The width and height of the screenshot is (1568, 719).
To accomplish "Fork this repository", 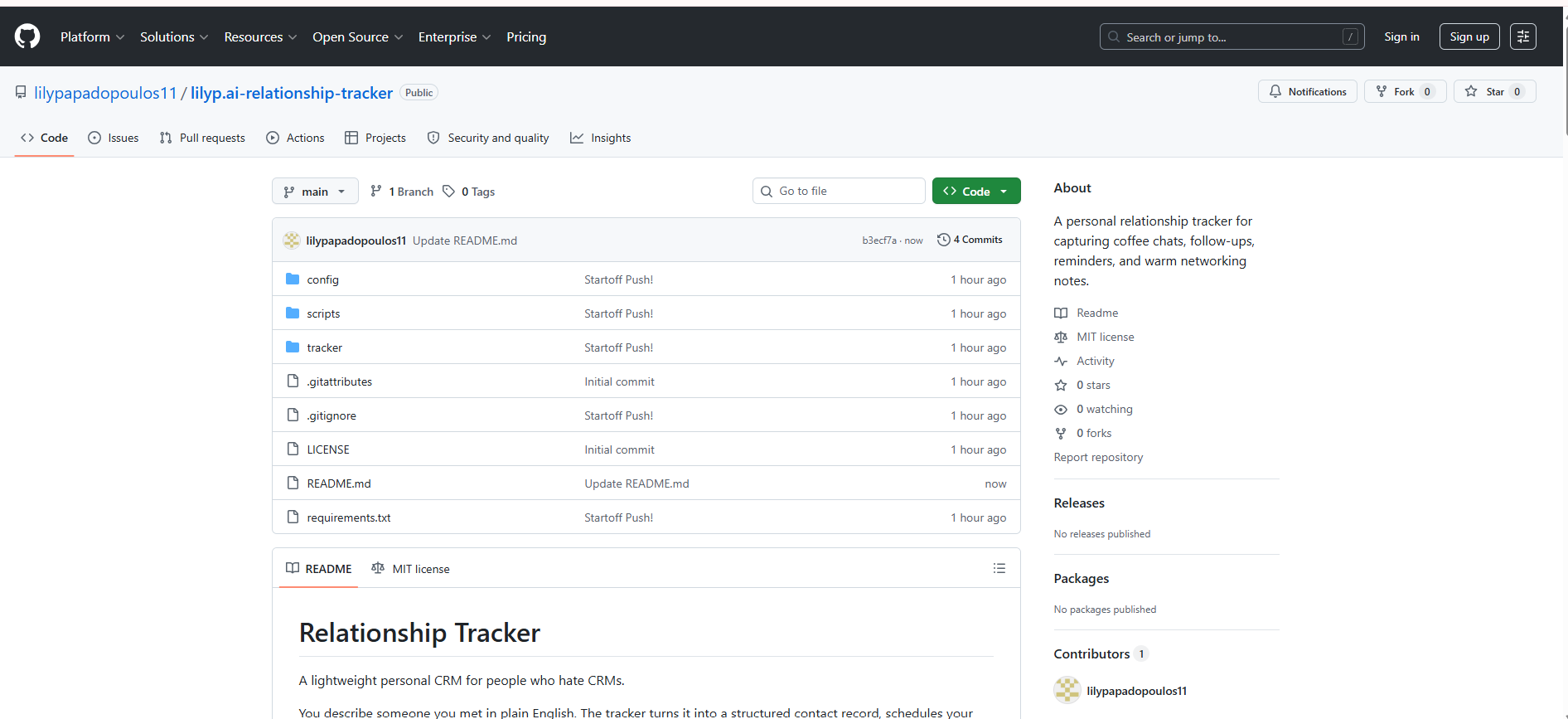I will tap(1405, 91).
